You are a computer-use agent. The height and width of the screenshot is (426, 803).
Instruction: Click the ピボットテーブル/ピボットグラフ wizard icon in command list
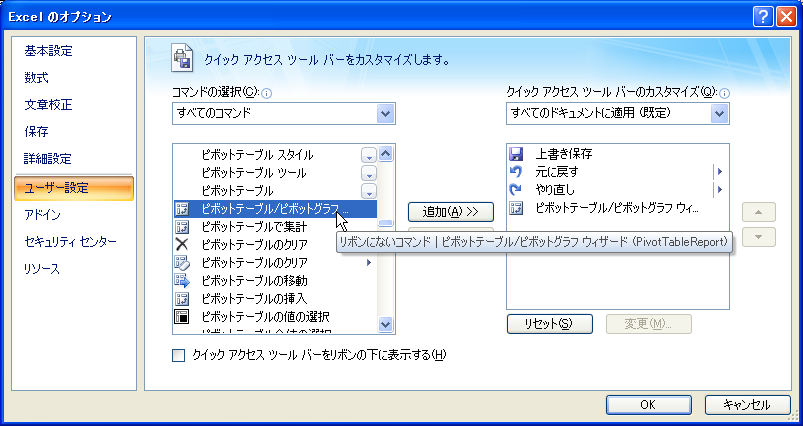[182, 209]
